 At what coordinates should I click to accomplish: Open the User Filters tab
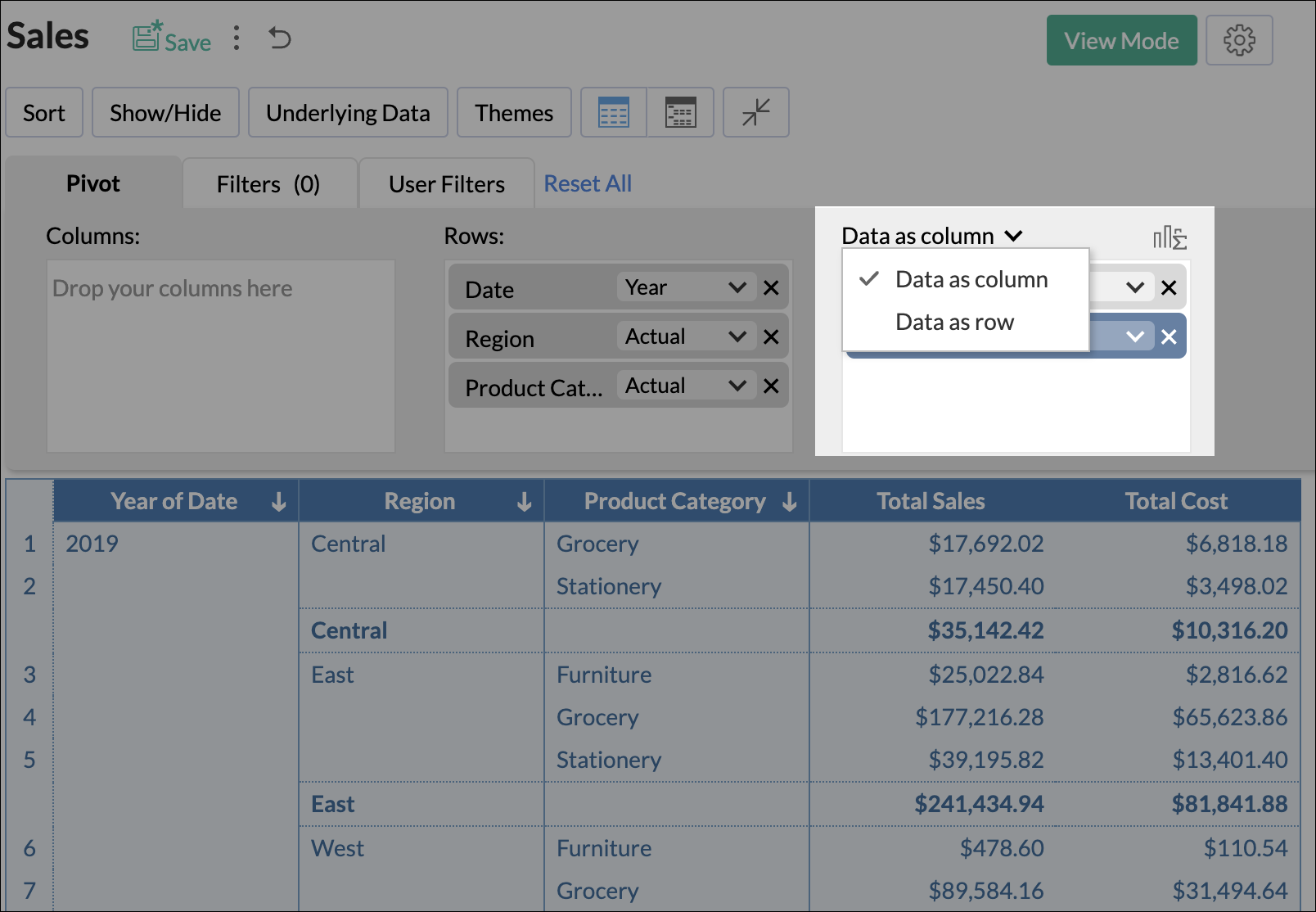(447, 184)
